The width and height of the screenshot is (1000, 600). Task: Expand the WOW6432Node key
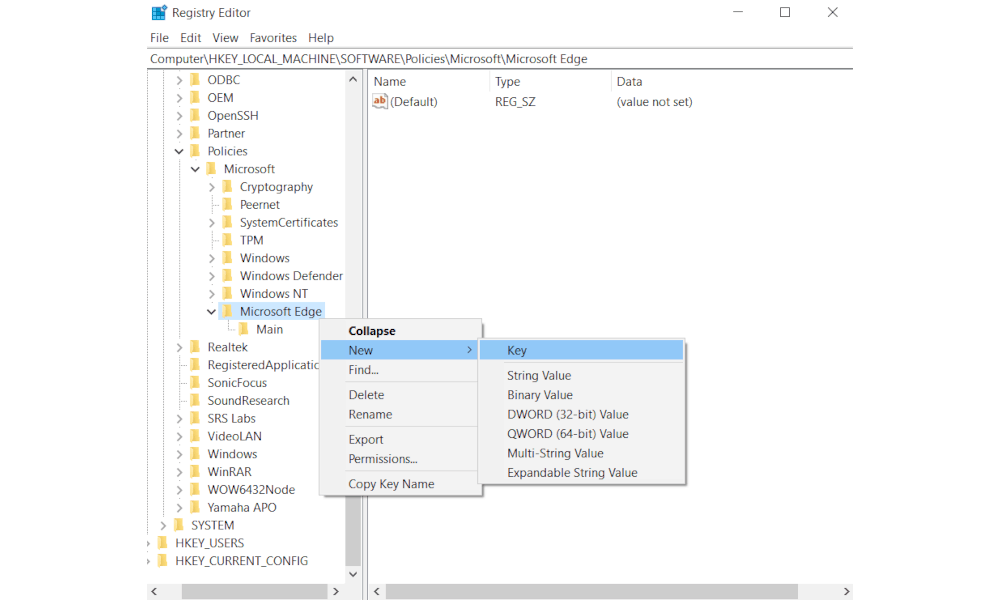click(179, 490)
